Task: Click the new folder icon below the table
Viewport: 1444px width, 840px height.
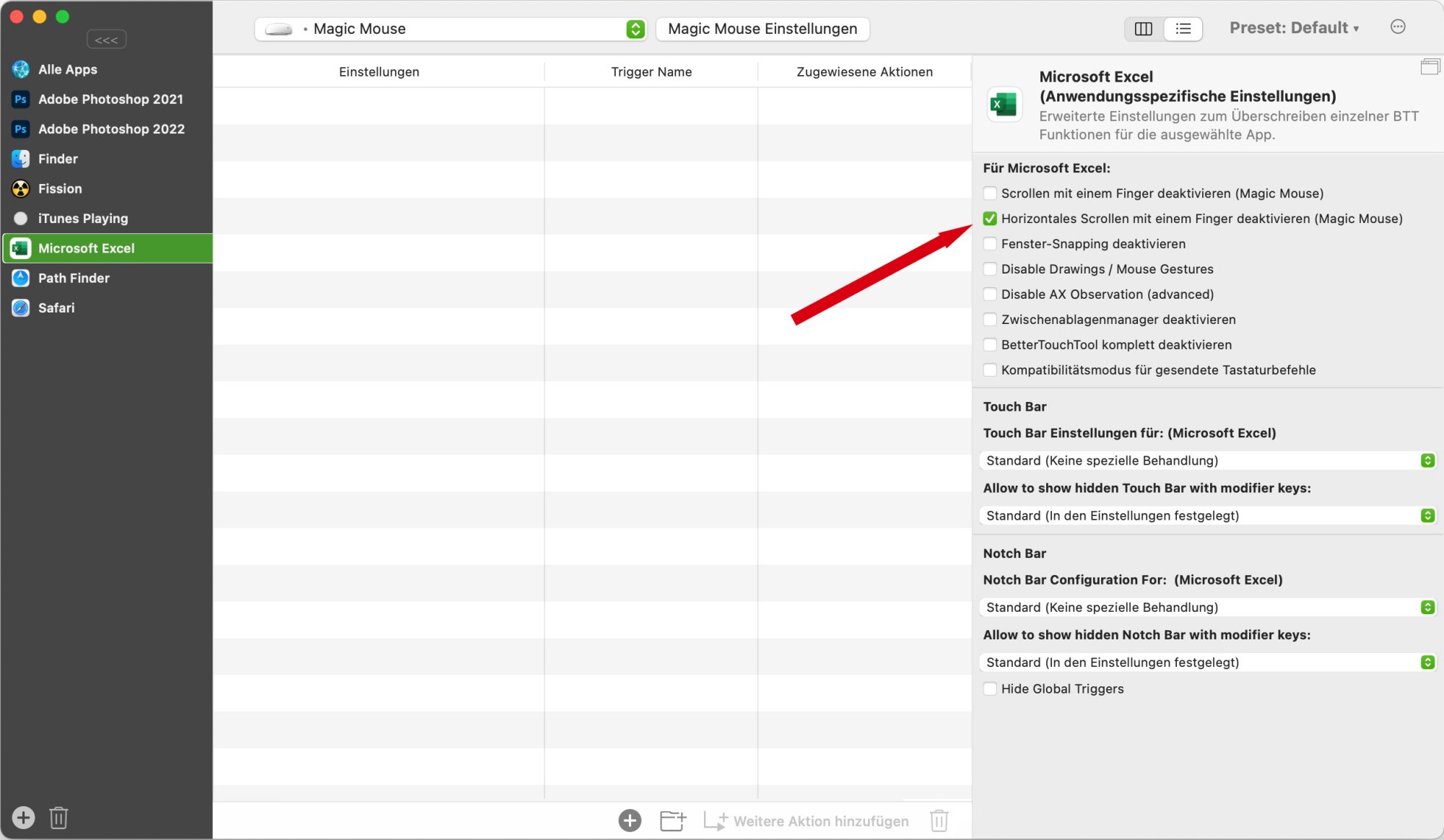Action: (672, 821)
